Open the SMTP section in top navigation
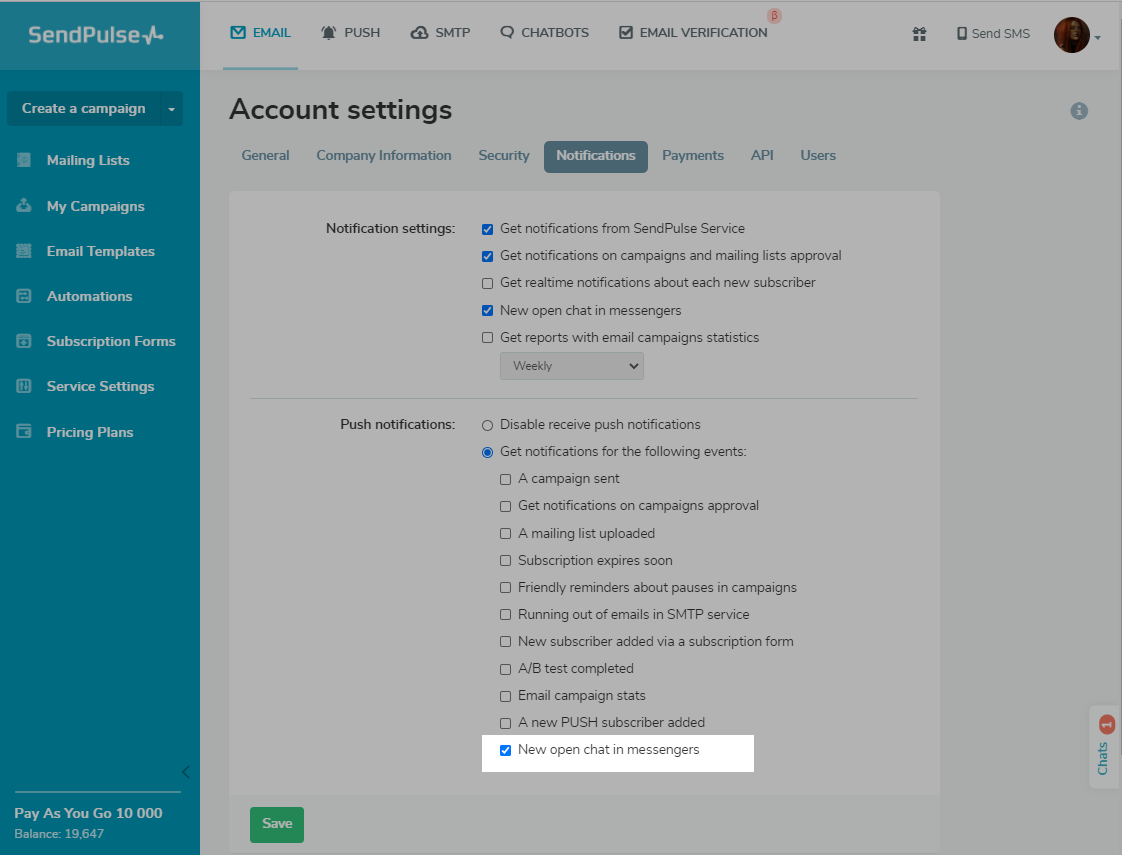1122x855 pixels. pos(440,33)
